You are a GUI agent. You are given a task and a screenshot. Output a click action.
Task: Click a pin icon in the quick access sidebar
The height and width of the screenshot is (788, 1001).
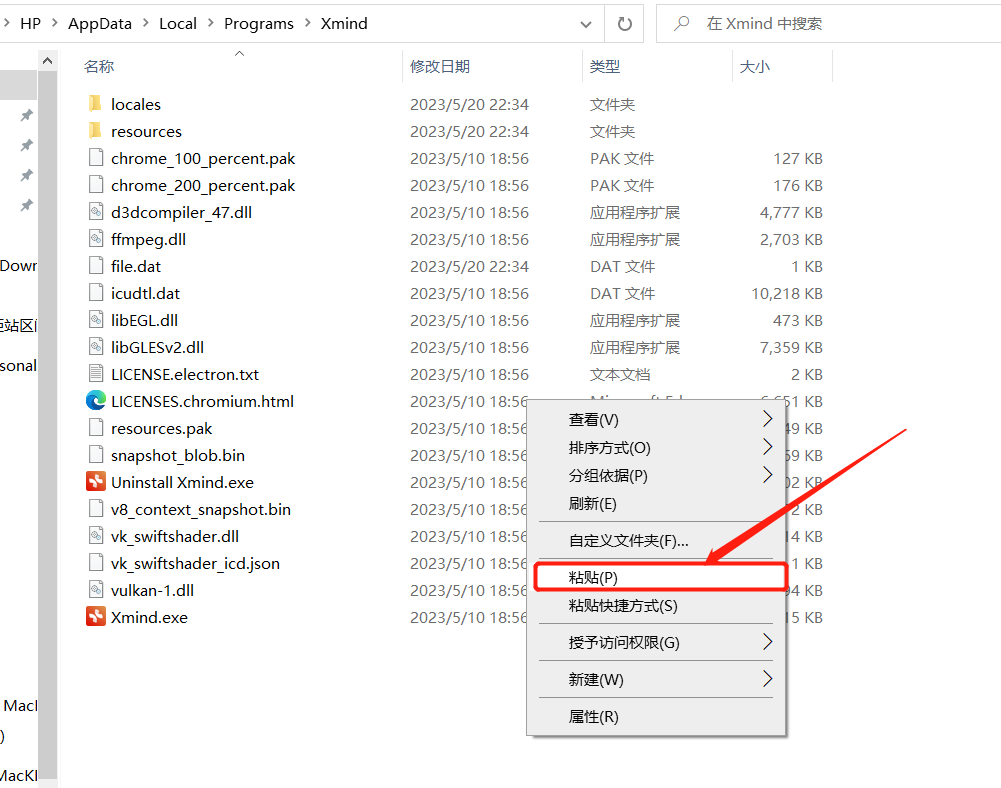[x=26, y=115]
